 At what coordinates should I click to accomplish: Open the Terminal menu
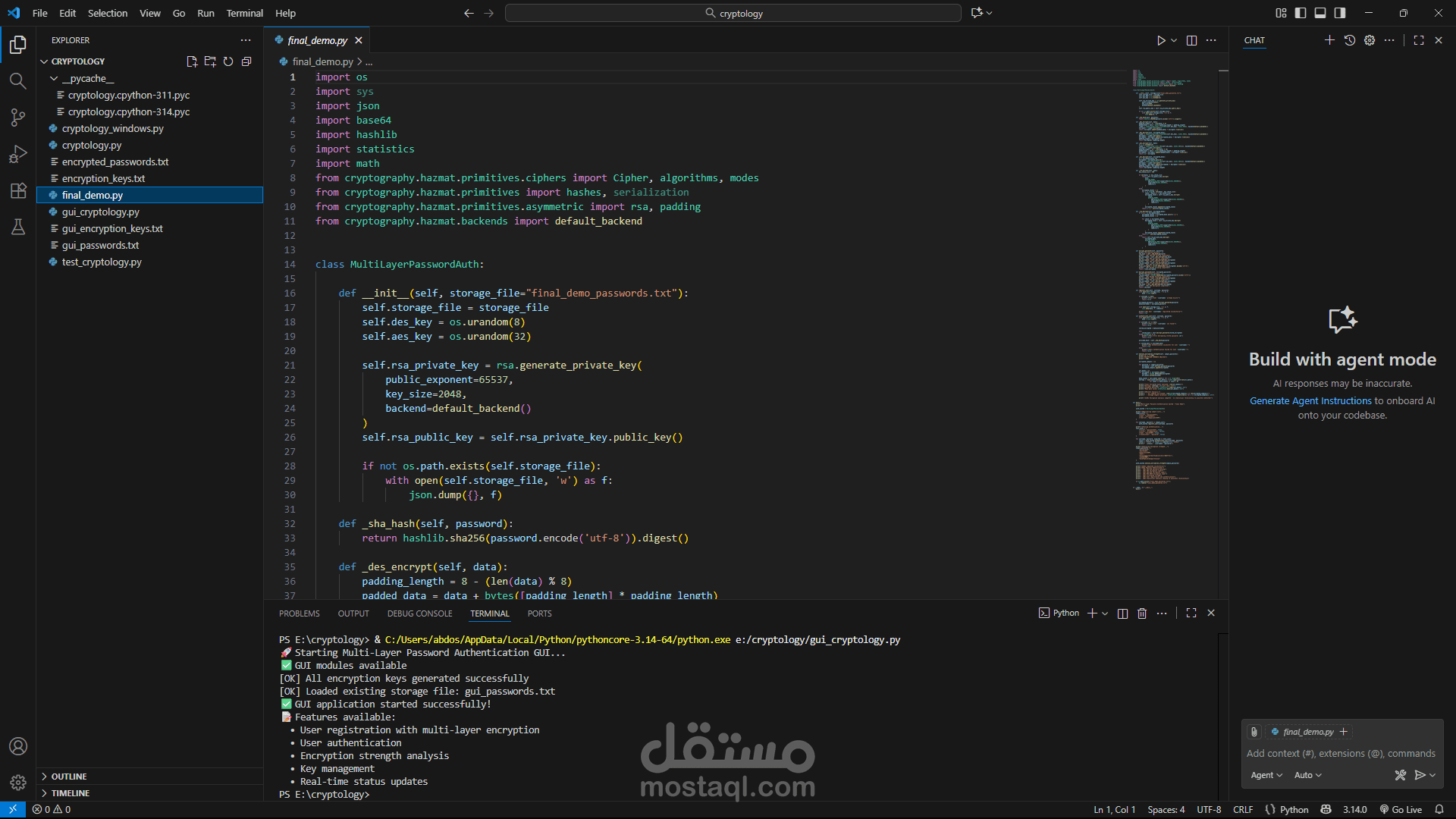click(244, 13)
